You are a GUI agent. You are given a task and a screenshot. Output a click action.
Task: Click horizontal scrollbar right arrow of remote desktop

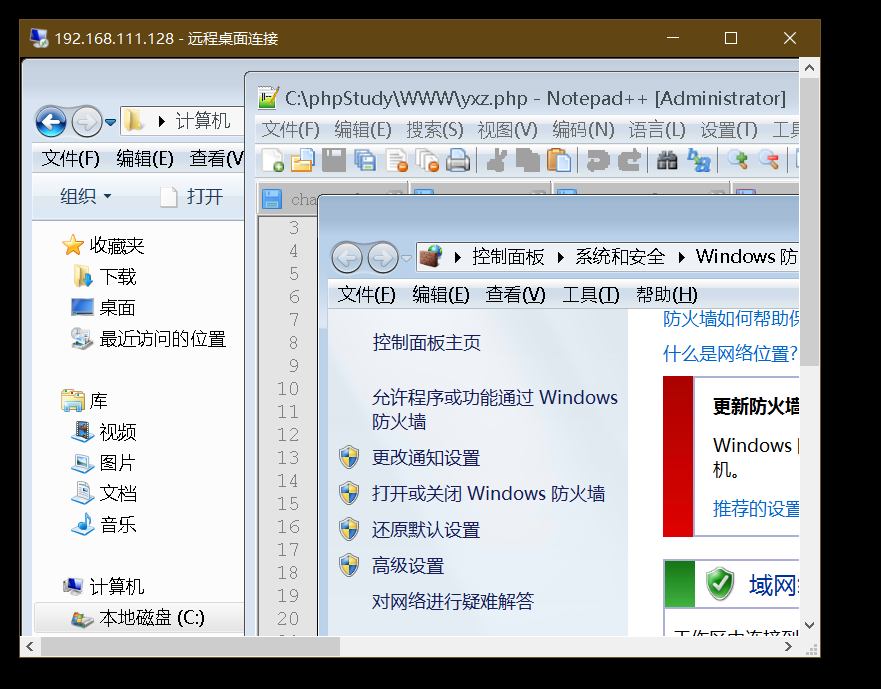click(x=788, y=646)
